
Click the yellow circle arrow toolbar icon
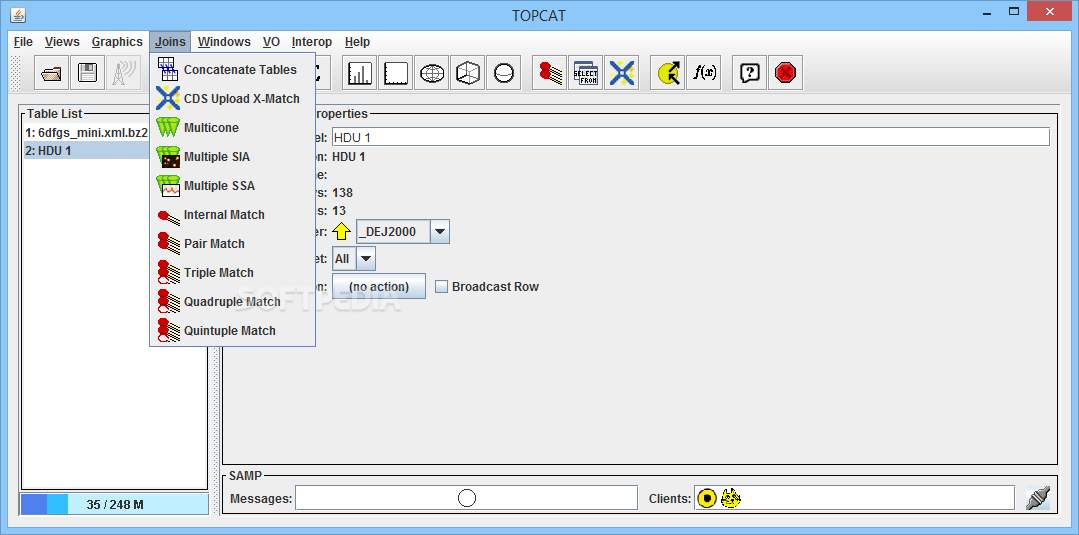coord(667,73)
